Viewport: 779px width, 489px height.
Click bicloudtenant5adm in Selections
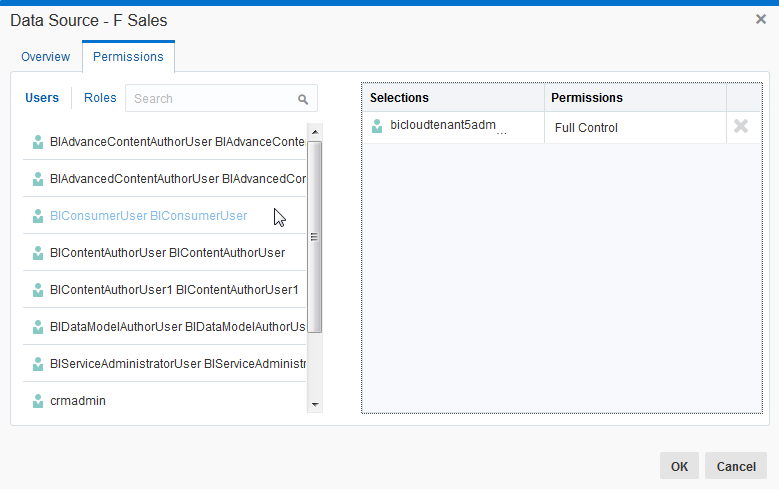[x=443, y=125]
